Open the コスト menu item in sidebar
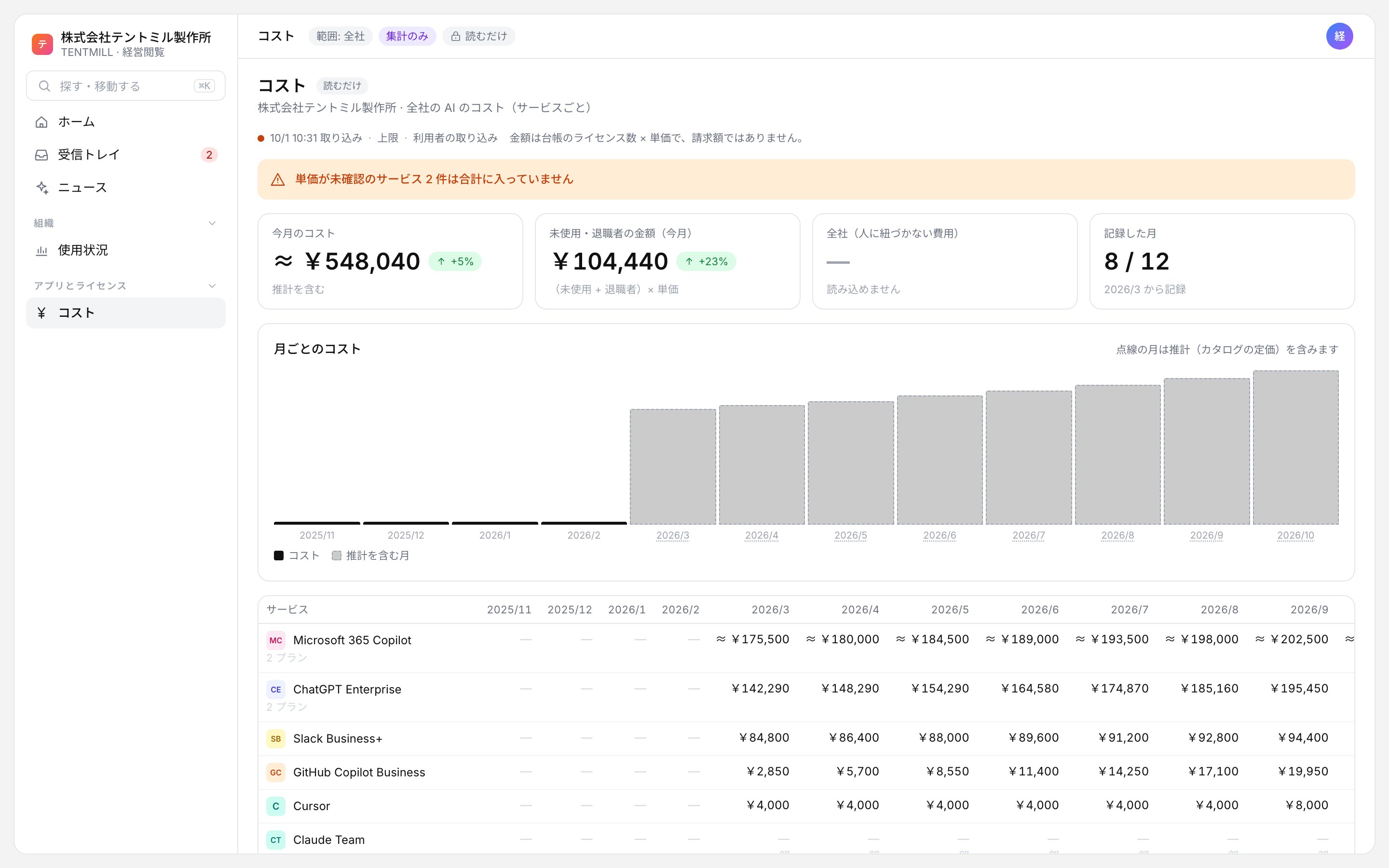Image resolution: width=1389 pixels, height=868 pixels. coord(126,313)
